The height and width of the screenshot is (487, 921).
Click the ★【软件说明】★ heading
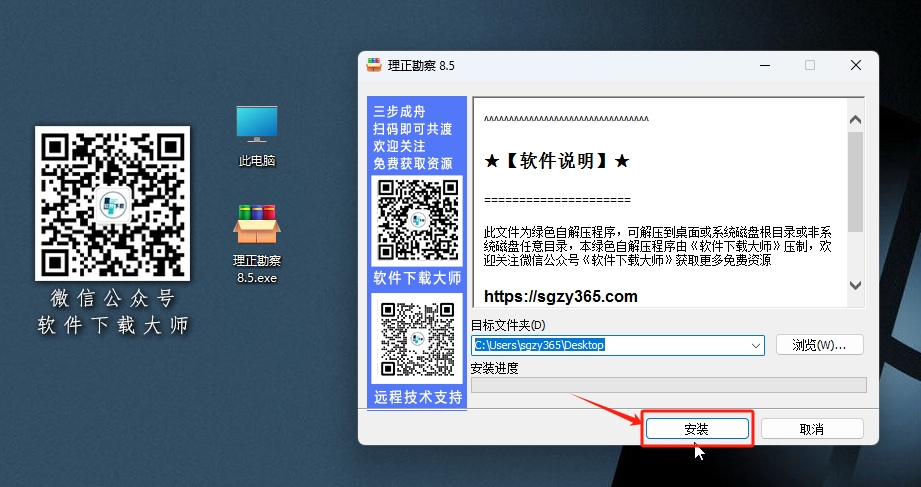tap(556, 160)
